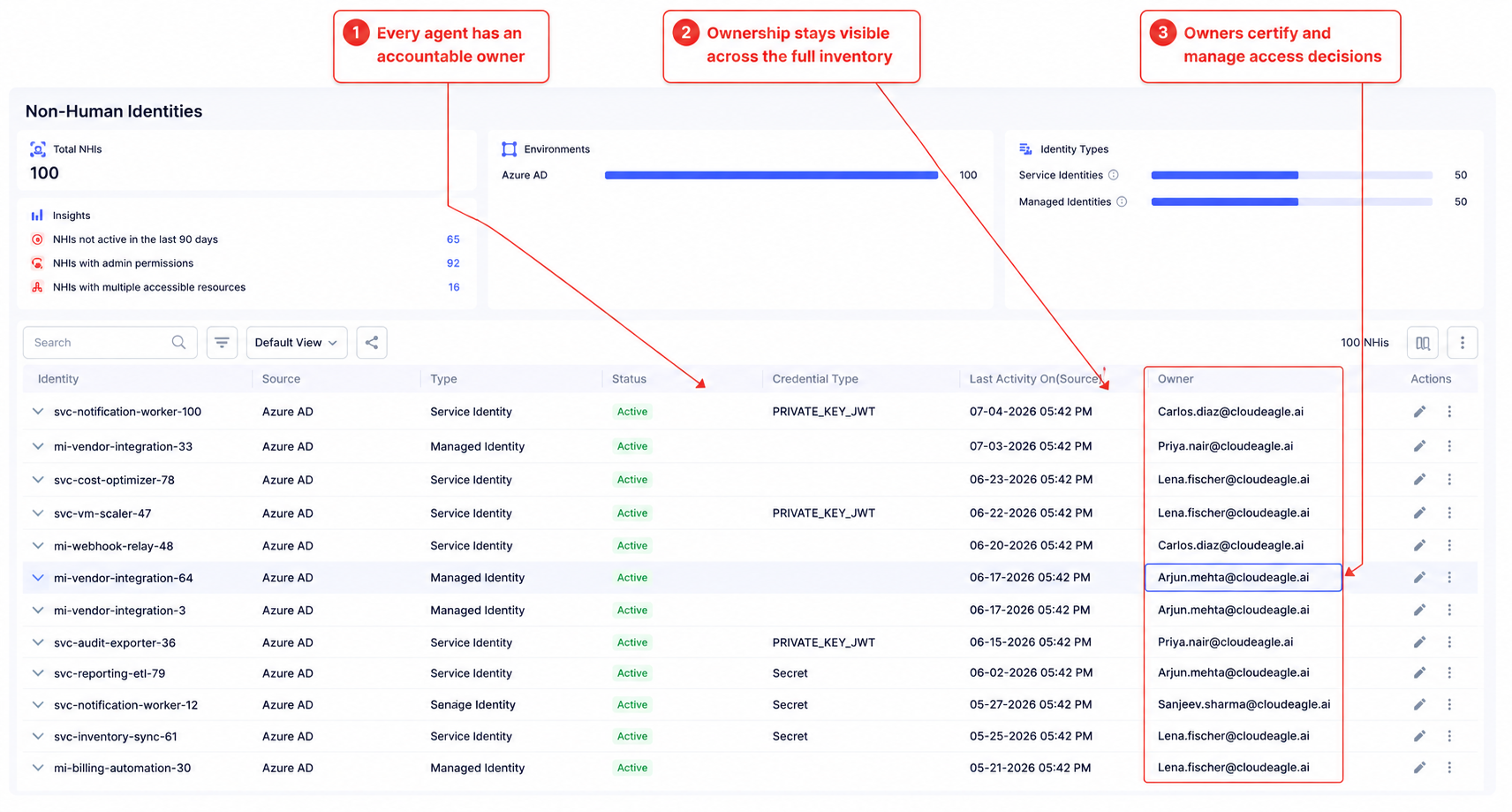Open the table more-options kebab menu
Screen dimensions: 1512x812
click(1462, 343)
